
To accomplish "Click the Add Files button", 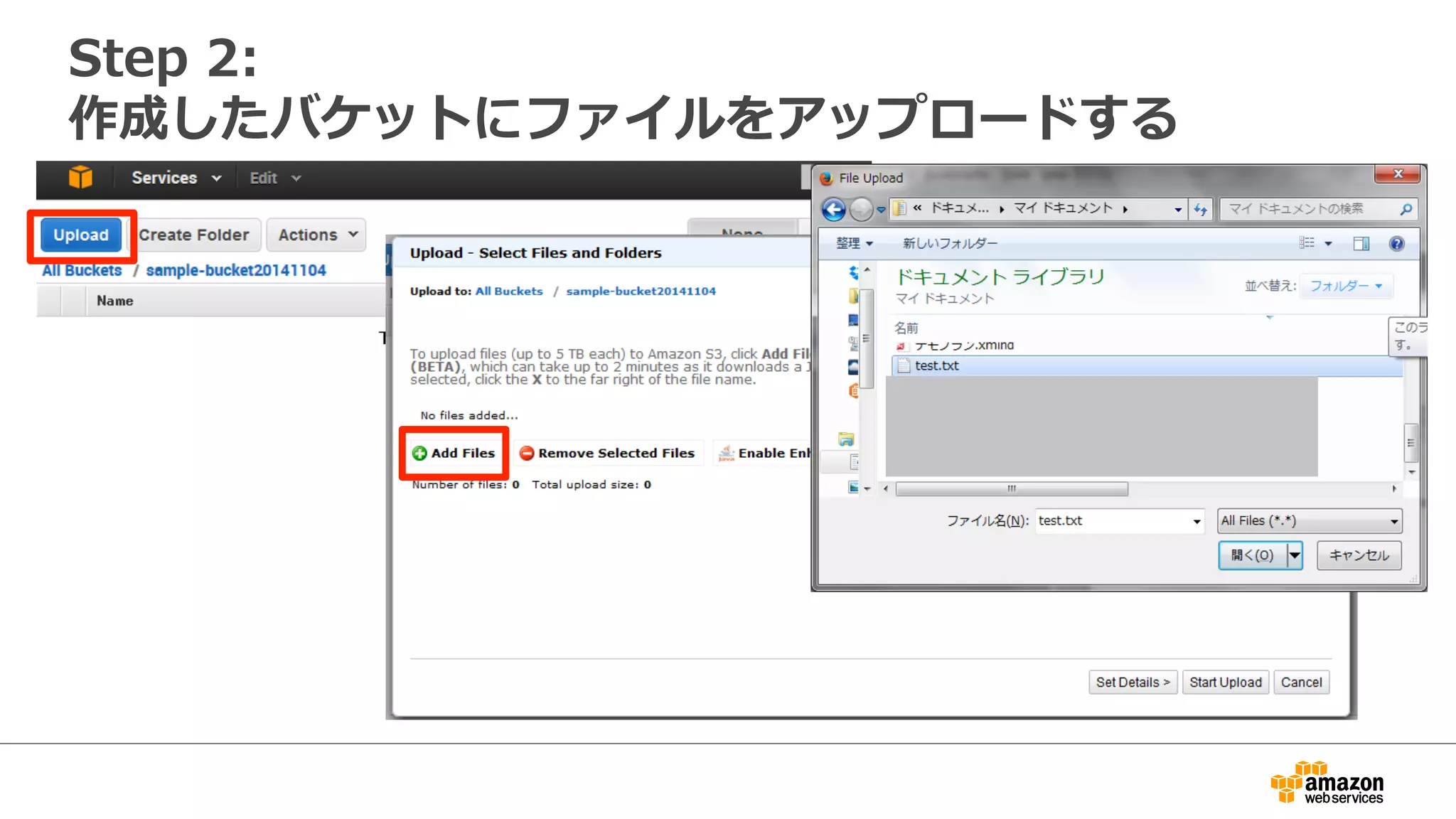I will coord(454,453).
